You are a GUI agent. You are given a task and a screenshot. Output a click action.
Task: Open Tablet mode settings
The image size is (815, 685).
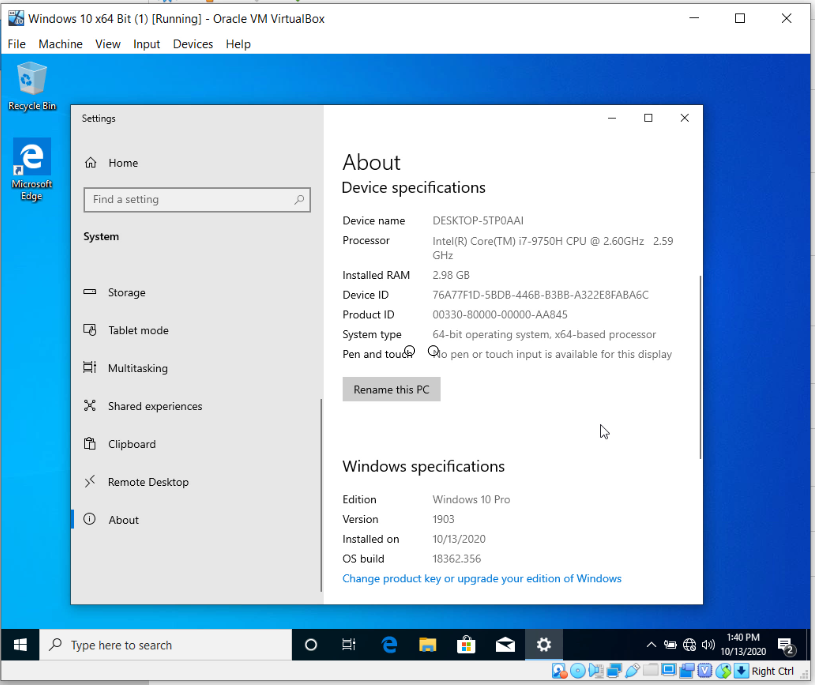tap(138, 331)
